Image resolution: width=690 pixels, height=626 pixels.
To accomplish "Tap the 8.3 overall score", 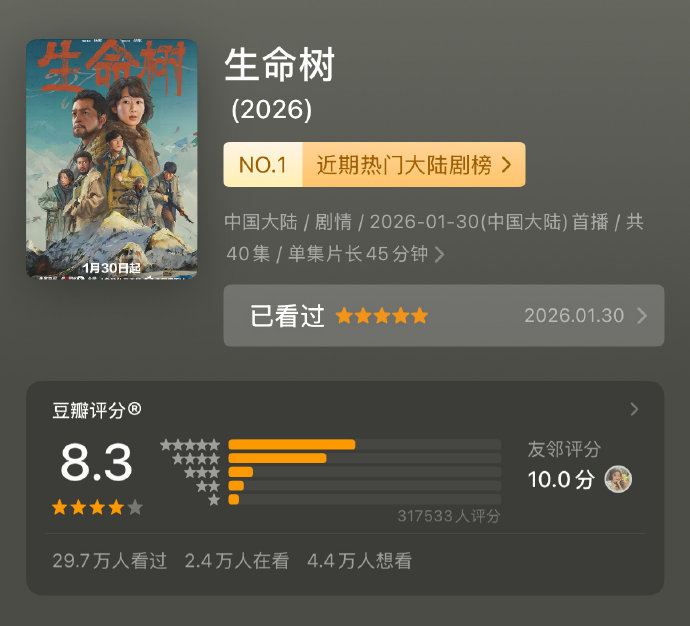I will click(x=96, y=462).
